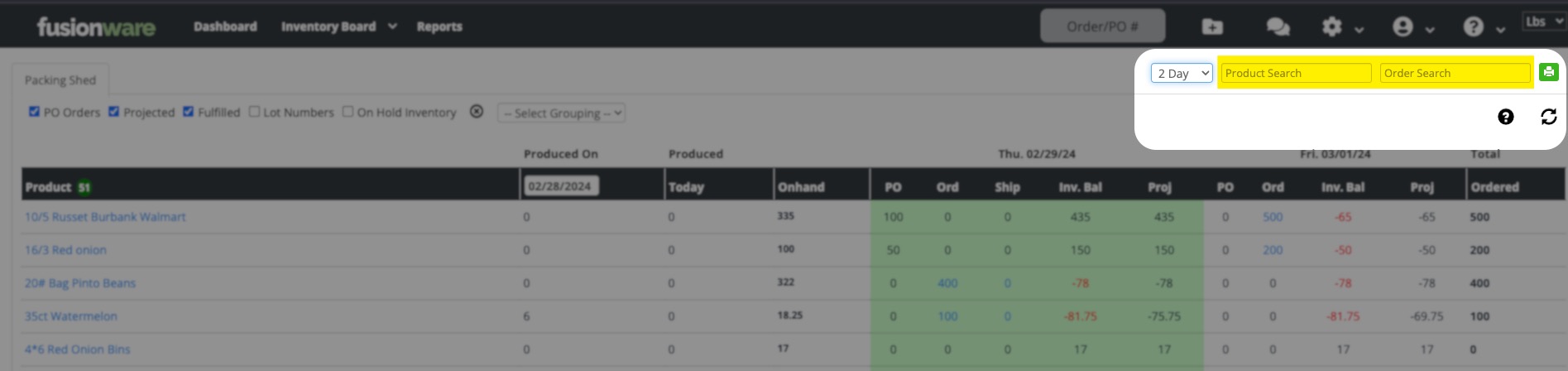
Task: Enable the Lot Numbers checkbox
Action: [x=254, y=112]
